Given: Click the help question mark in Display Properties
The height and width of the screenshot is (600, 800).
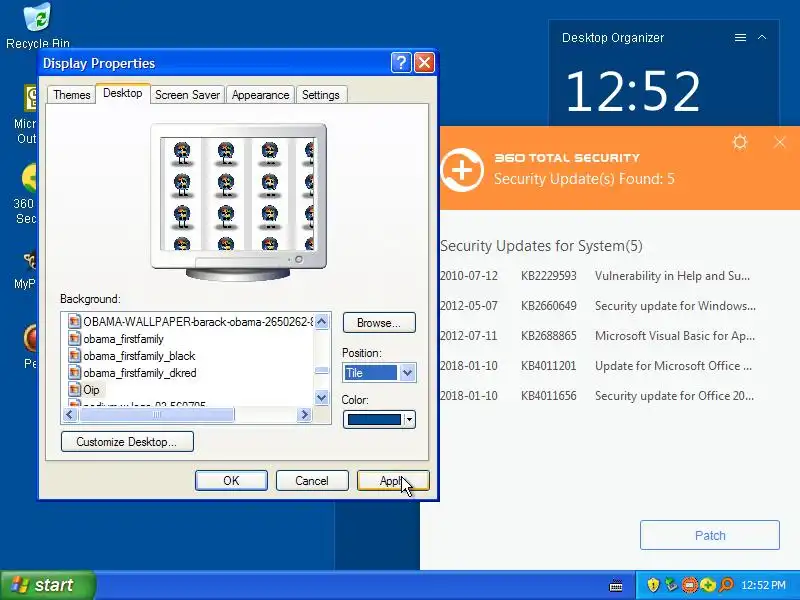Looking at the screenshot, I should tap(402, 63).
